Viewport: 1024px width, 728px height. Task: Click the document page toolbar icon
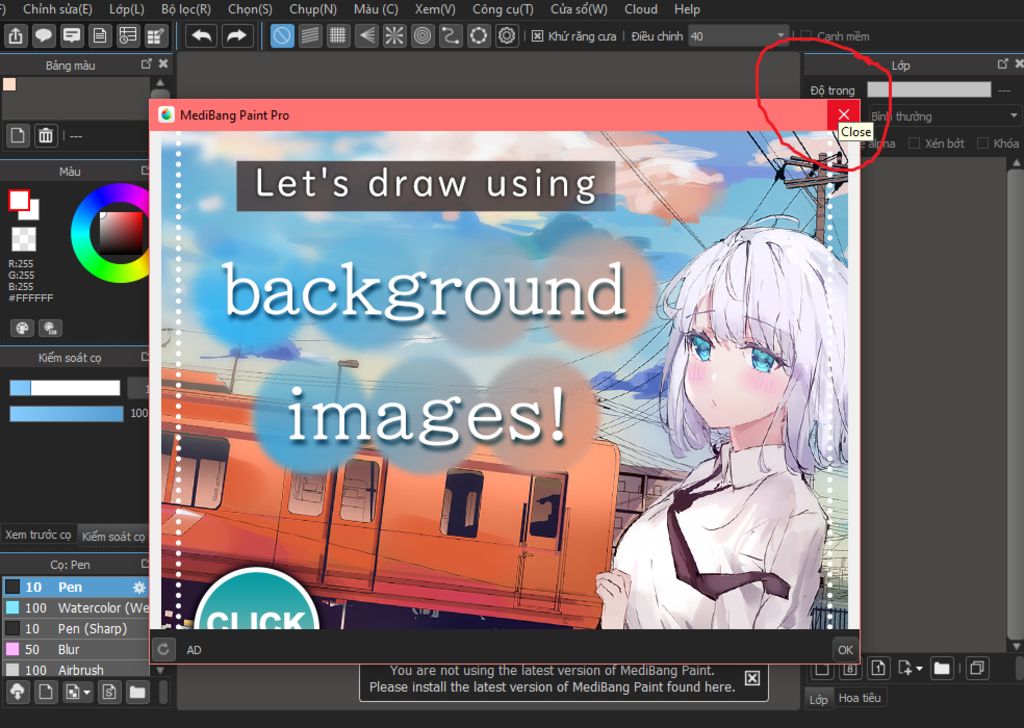click(100, 36)
